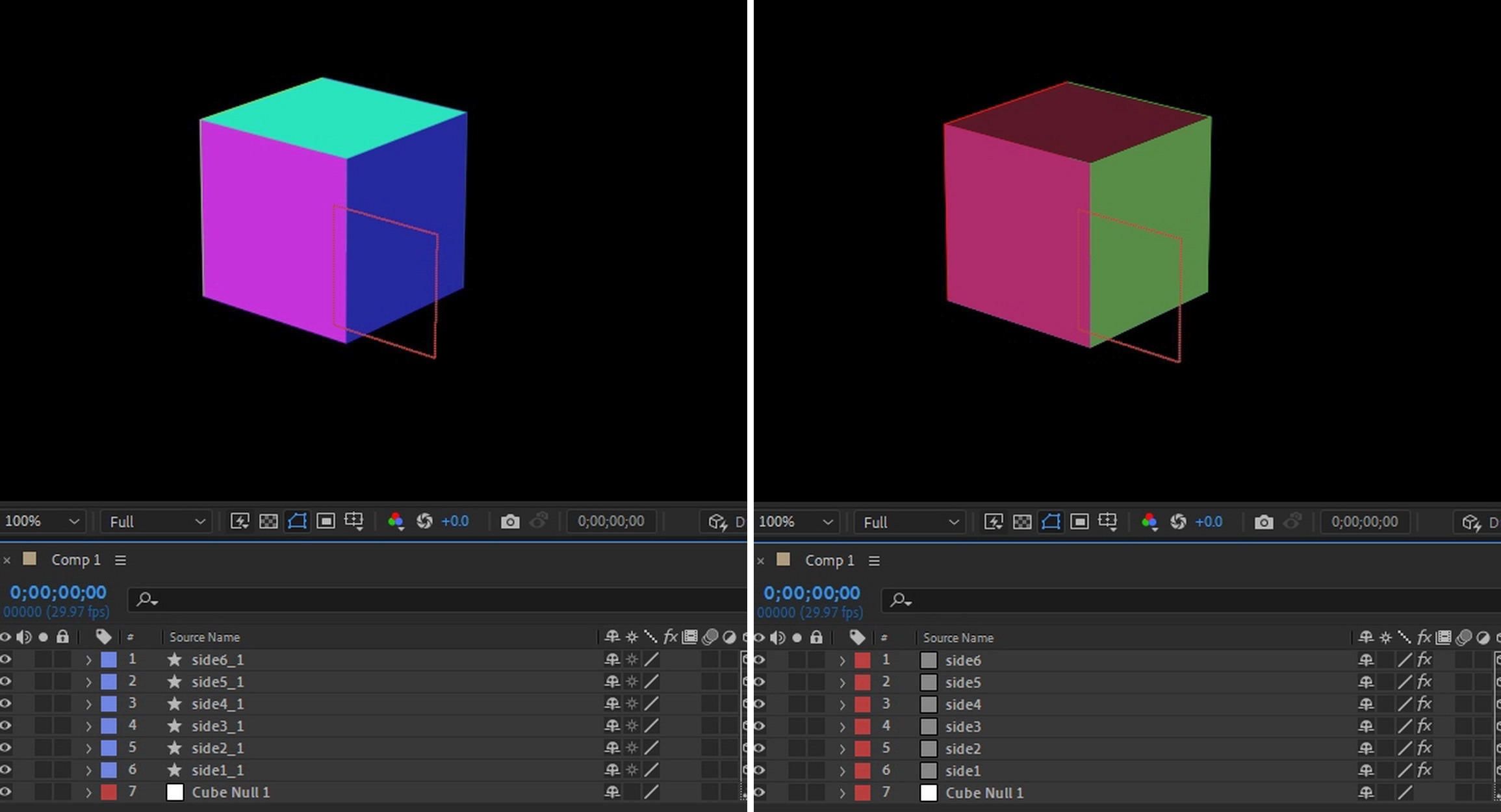Toggle transparency grid in left viewer

coord(268,521)
